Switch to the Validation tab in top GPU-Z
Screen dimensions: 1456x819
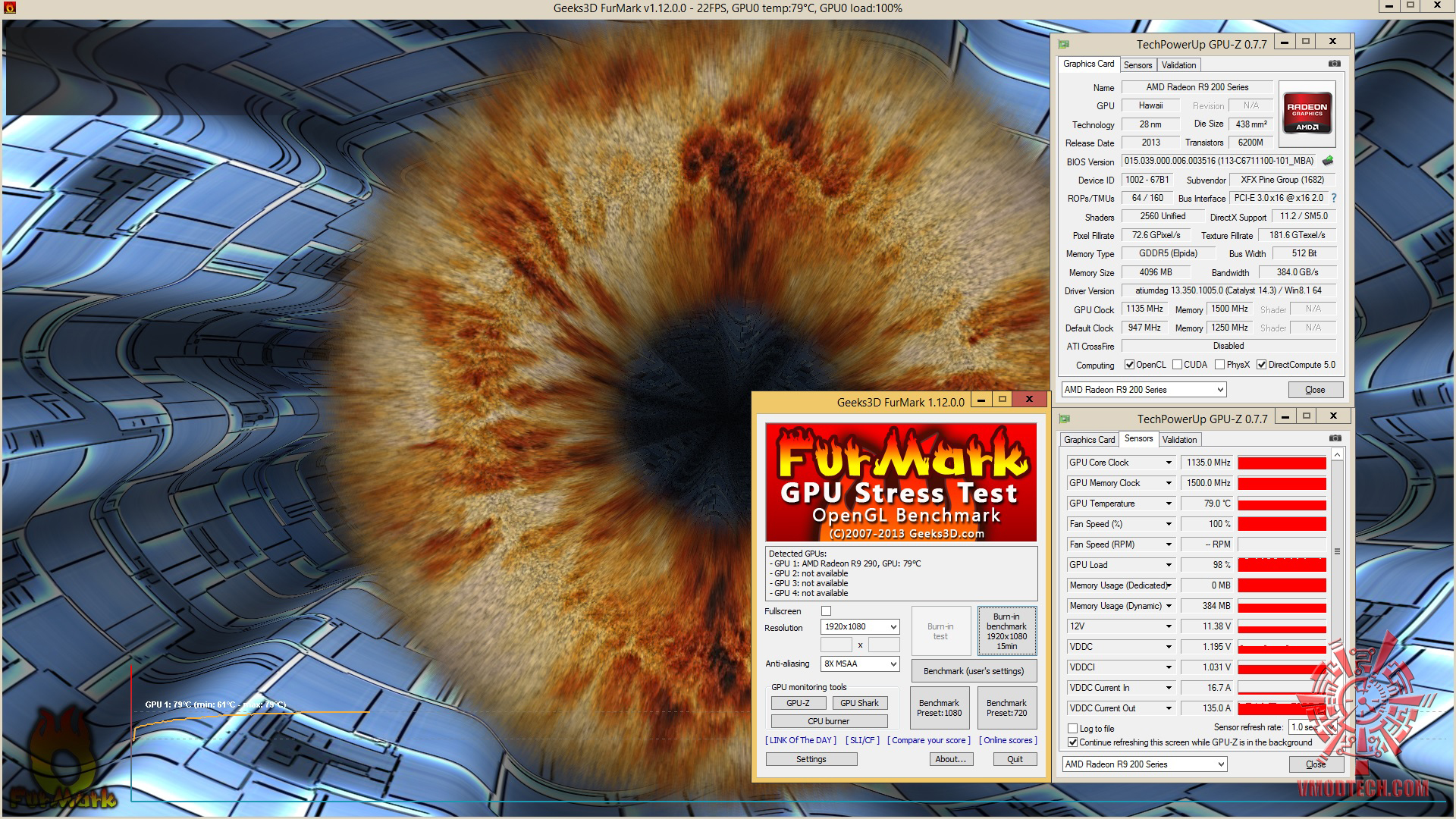pyautogui.click(x=1178, y=65)
